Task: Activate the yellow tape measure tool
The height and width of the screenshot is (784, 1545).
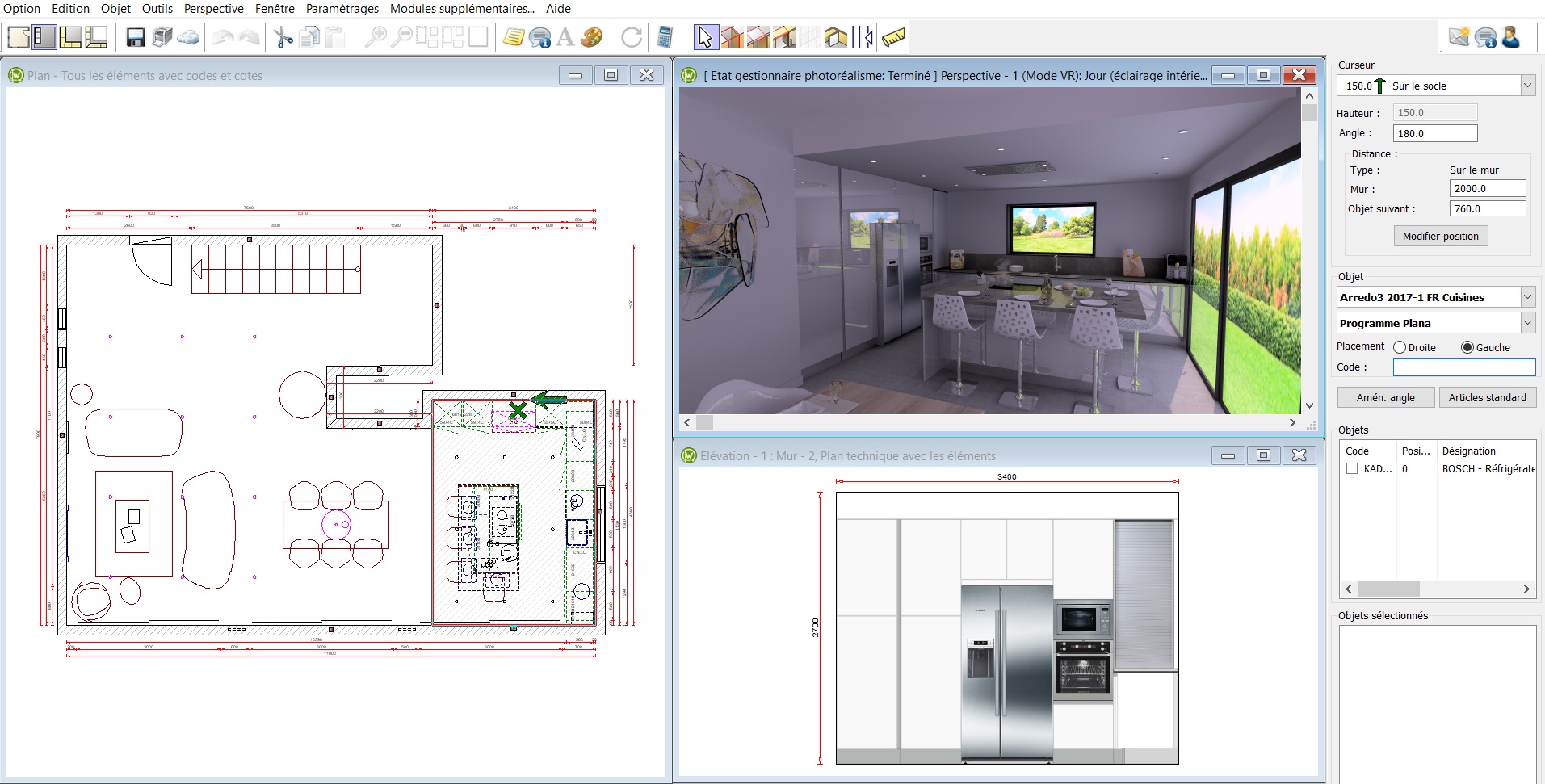Action: click(x=894, y=37)
